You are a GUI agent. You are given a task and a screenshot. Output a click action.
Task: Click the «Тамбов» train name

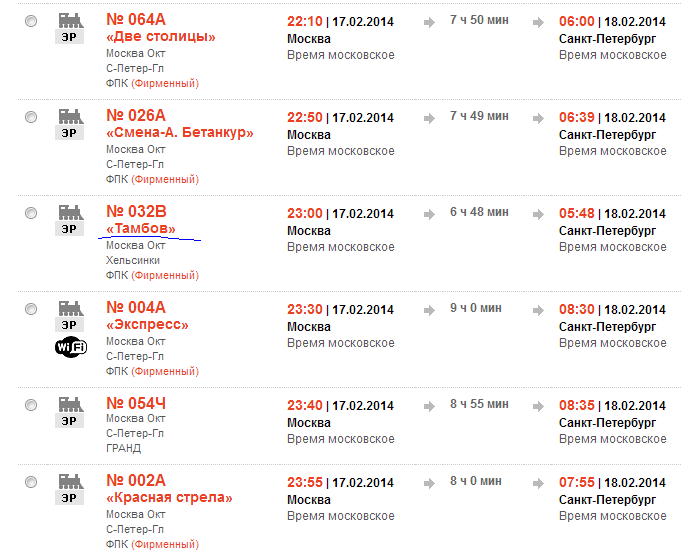pyautogui.click(x=141, y=229)
